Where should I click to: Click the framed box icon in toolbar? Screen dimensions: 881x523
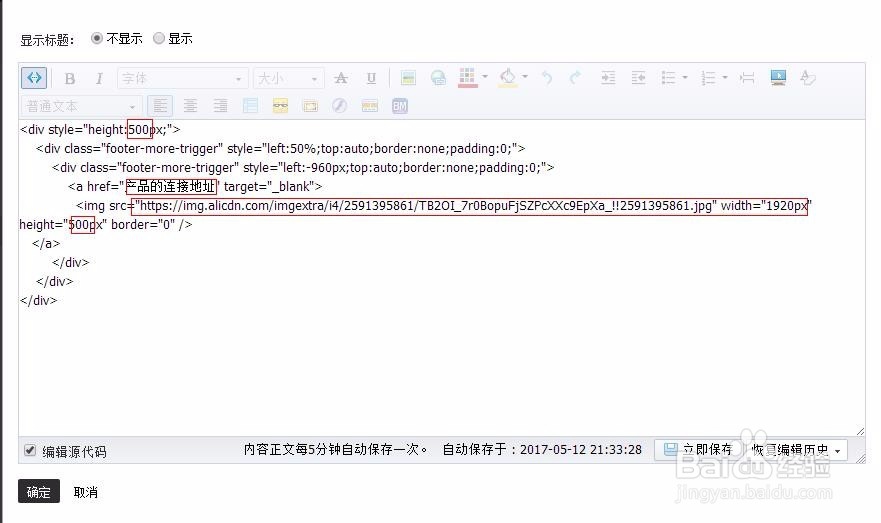pyautogui.click(x=310, y=106)
